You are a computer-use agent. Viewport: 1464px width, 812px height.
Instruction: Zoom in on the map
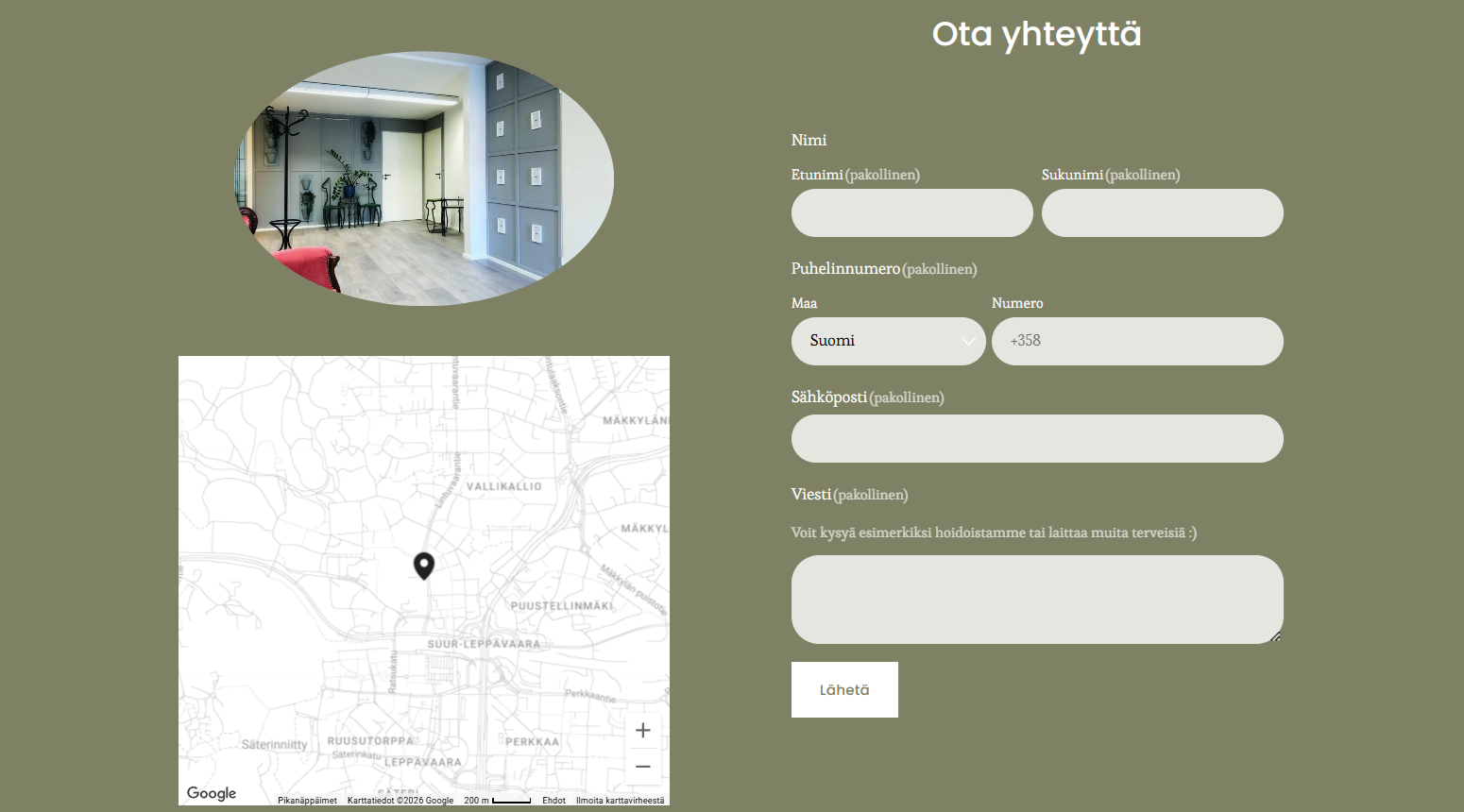[x=643, y=730]
